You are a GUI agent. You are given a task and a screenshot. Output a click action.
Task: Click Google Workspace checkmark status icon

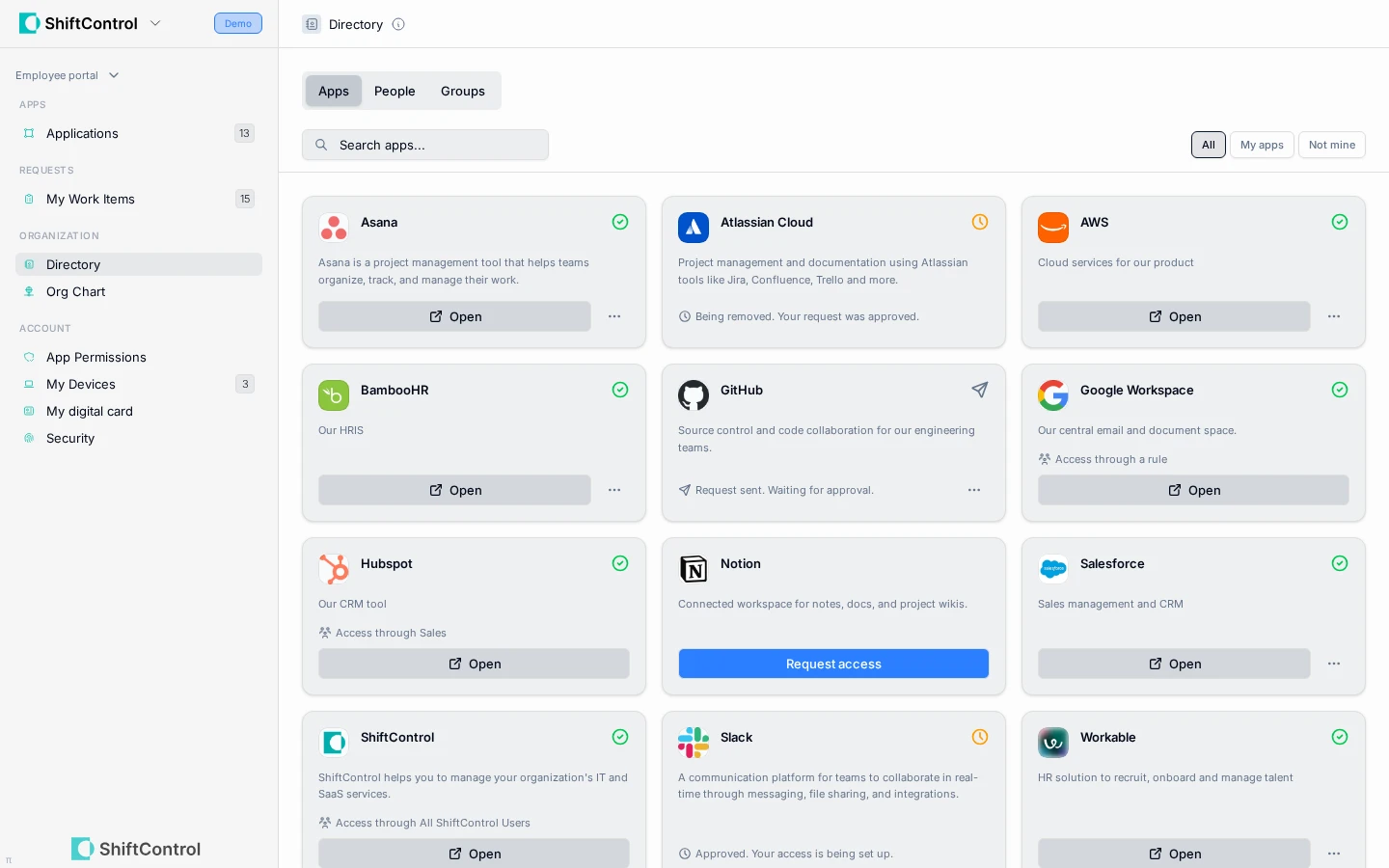tap(1340, 390)
